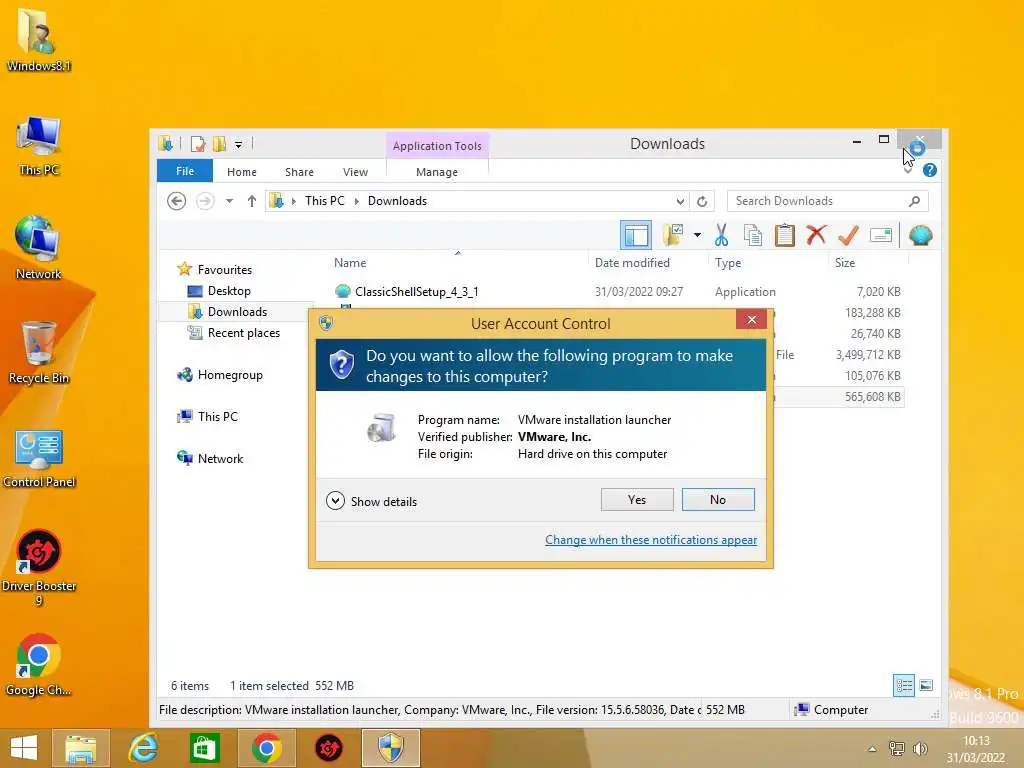Screen dimensions: 1024x768
Task: Click Quick Access new folder icon
Action: coord(219,144)
